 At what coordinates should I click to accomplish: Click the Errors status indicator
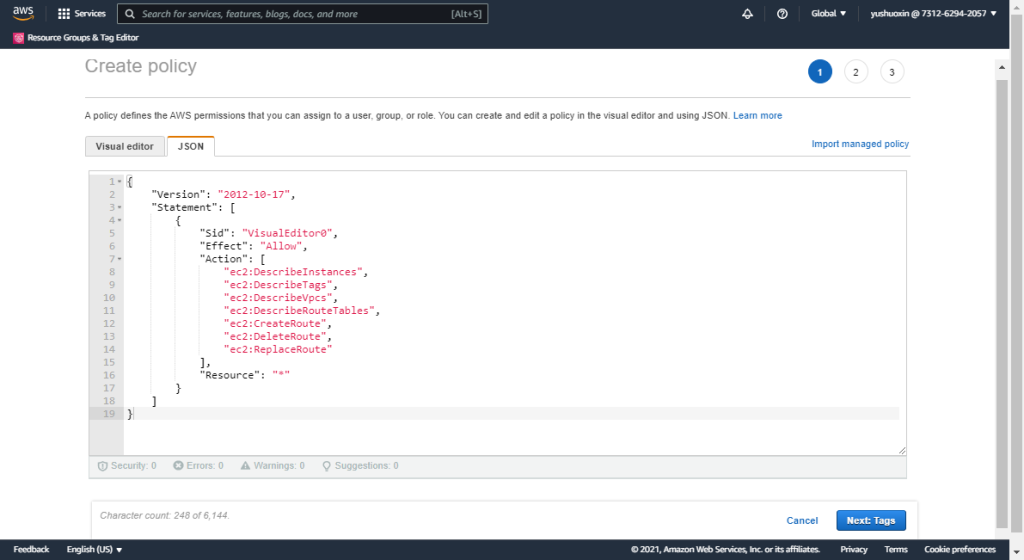click(178, 466)
